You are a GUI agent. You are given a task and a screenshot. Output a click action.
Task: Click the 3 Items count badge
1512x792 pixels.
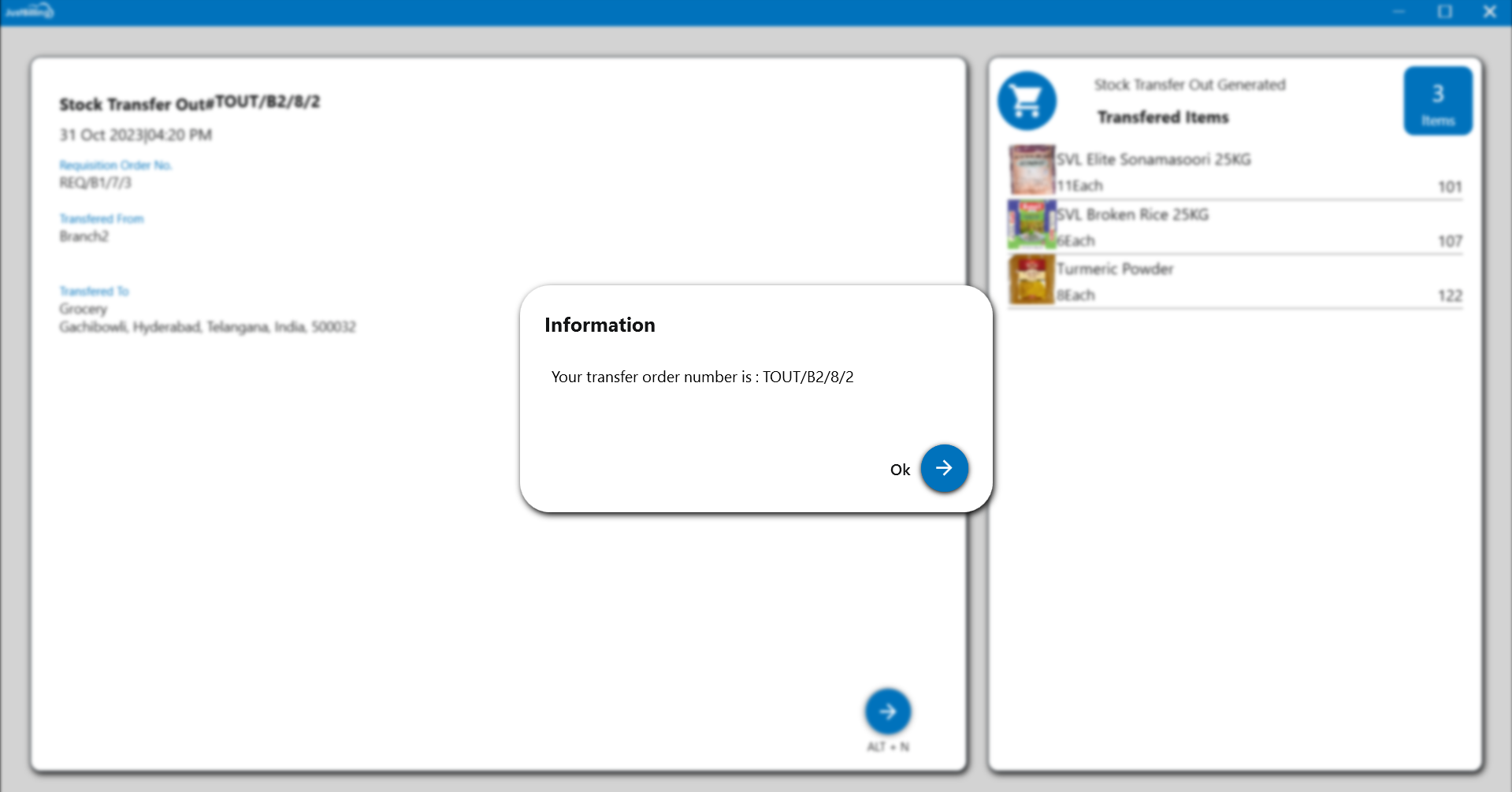pyautogui.click(x=1437, y=102)
